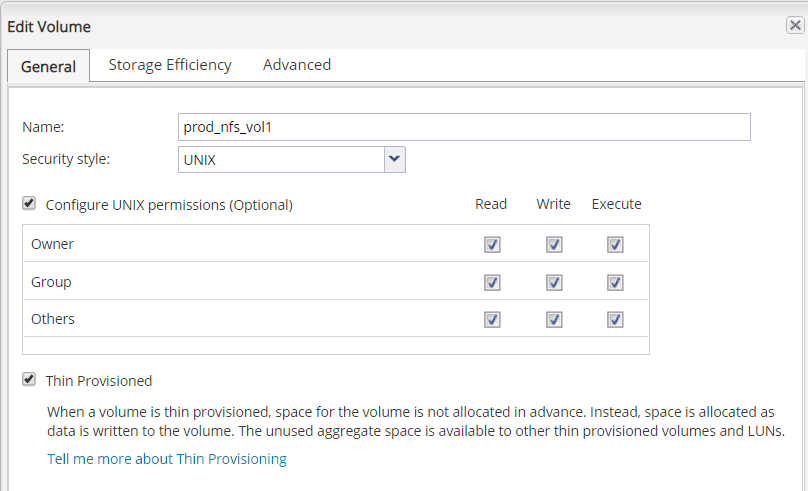Open the Storage Efficiency tab
808x491 pixels.
[x=170, y=65]
